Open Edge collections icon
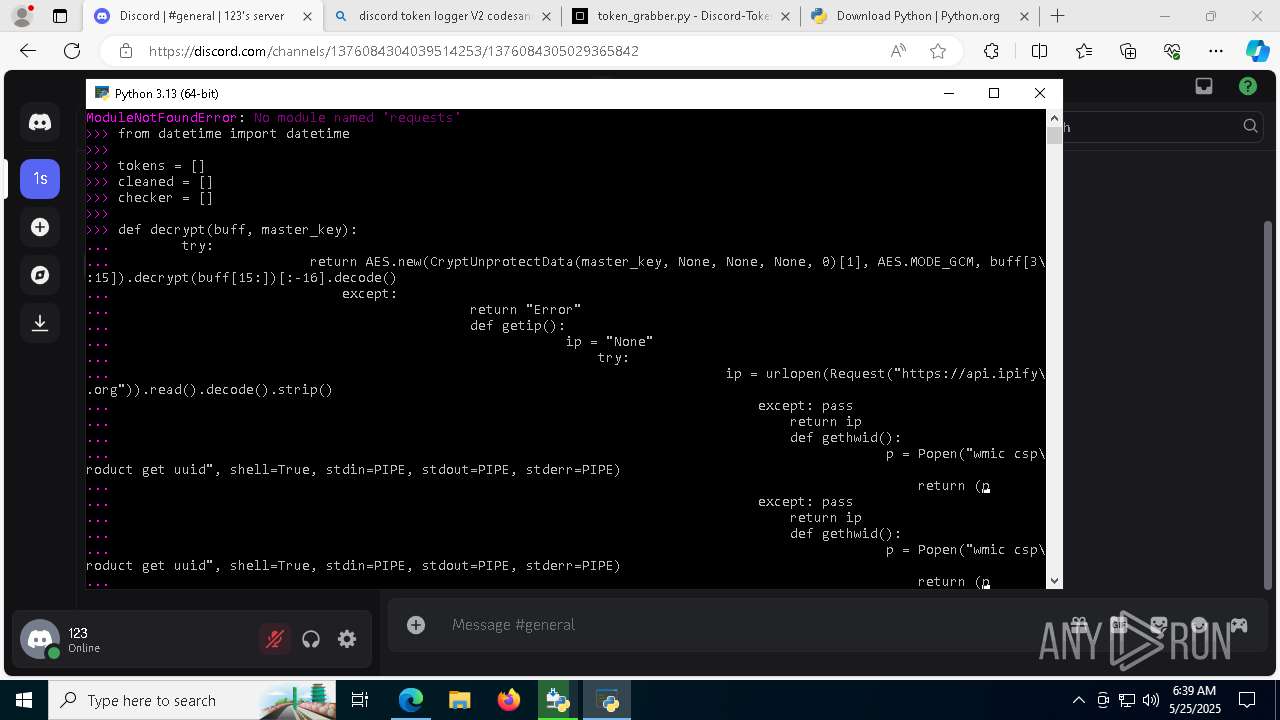This screenshot has height=720, width=1280. [1128, 51]
